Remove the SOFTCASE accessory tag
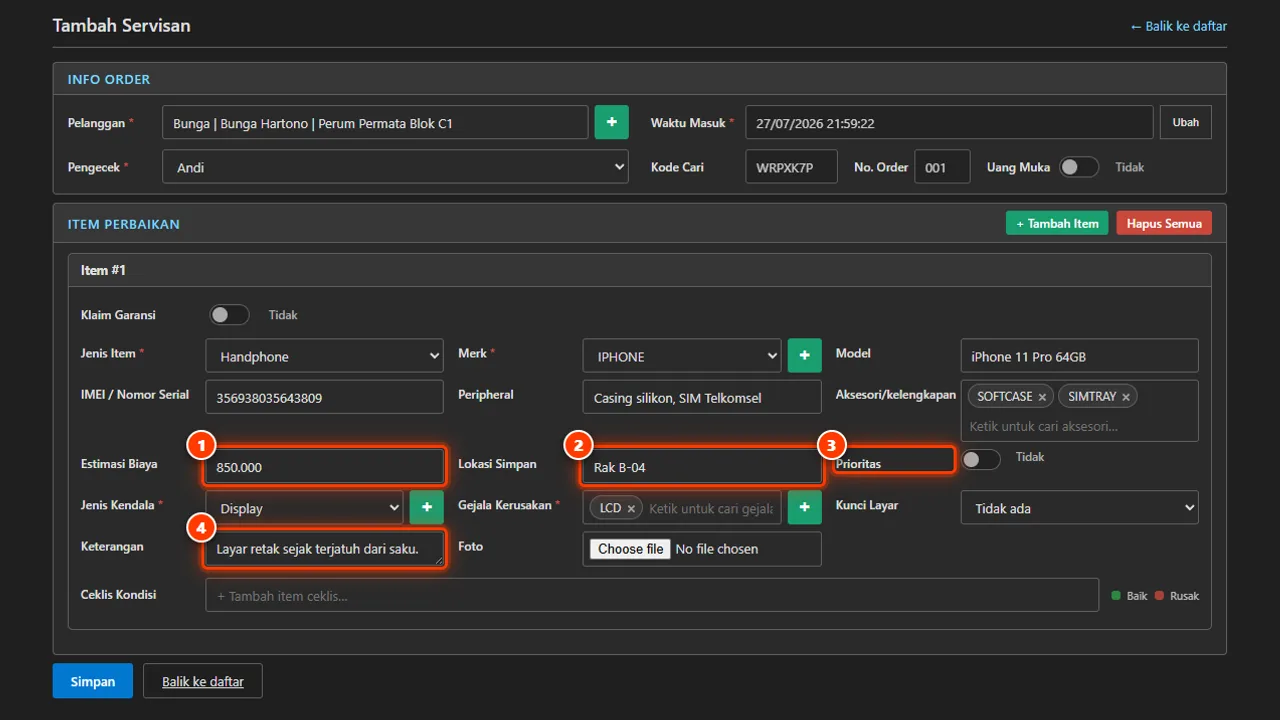Image resolution: width=1280 pixels, height=720 pixels. click(x=1042, y=397)
